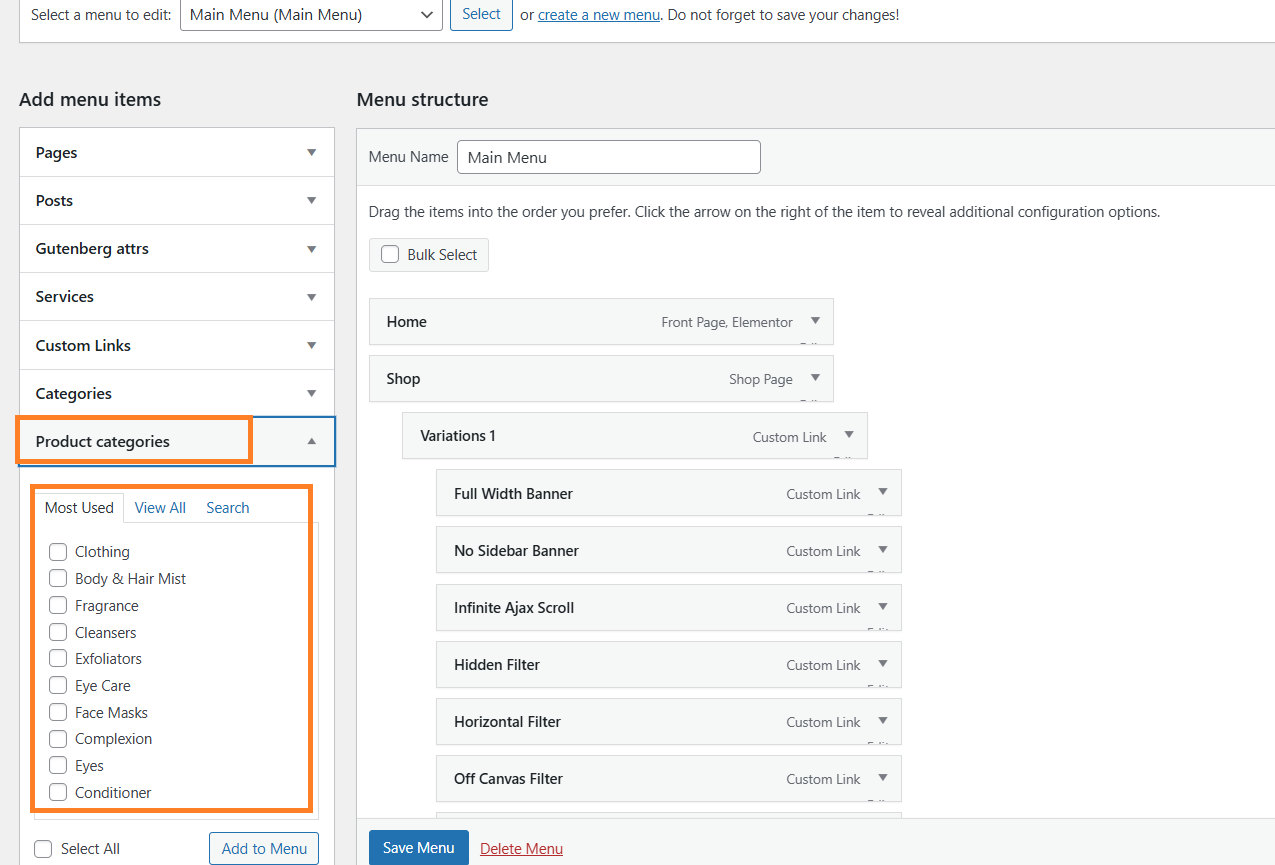The image size is (1275, 865).
Task: Click the Menu Name input field
Action: (609, 157)
